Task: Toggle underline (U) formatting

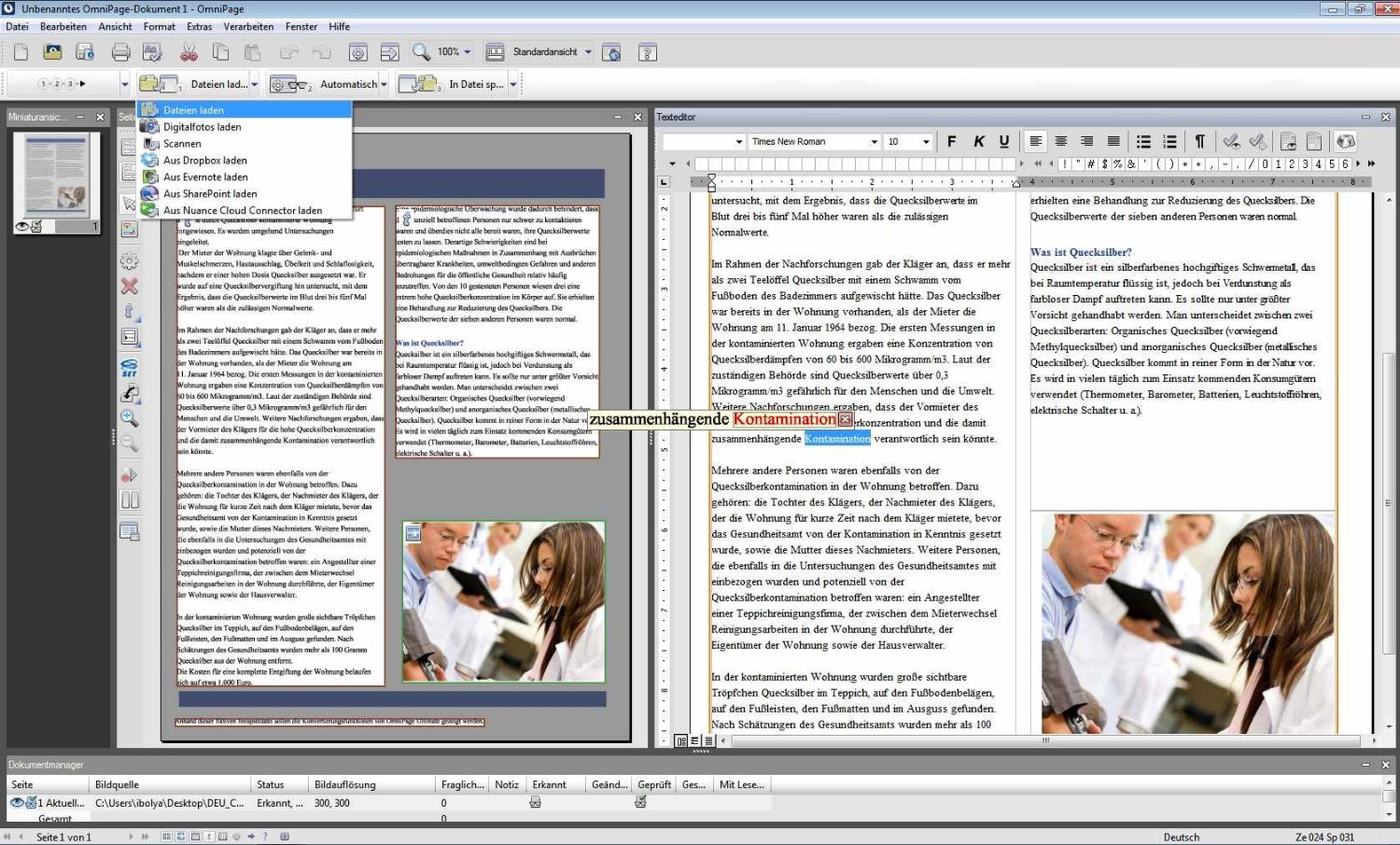Action: [x=1004, y=141]
